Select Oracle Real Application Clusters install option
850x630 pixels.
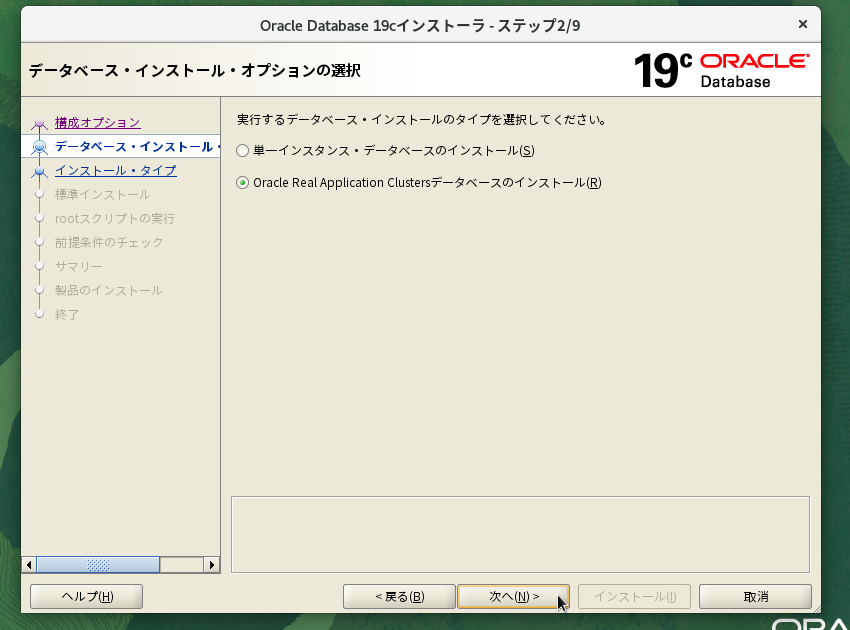pos(418,183)
